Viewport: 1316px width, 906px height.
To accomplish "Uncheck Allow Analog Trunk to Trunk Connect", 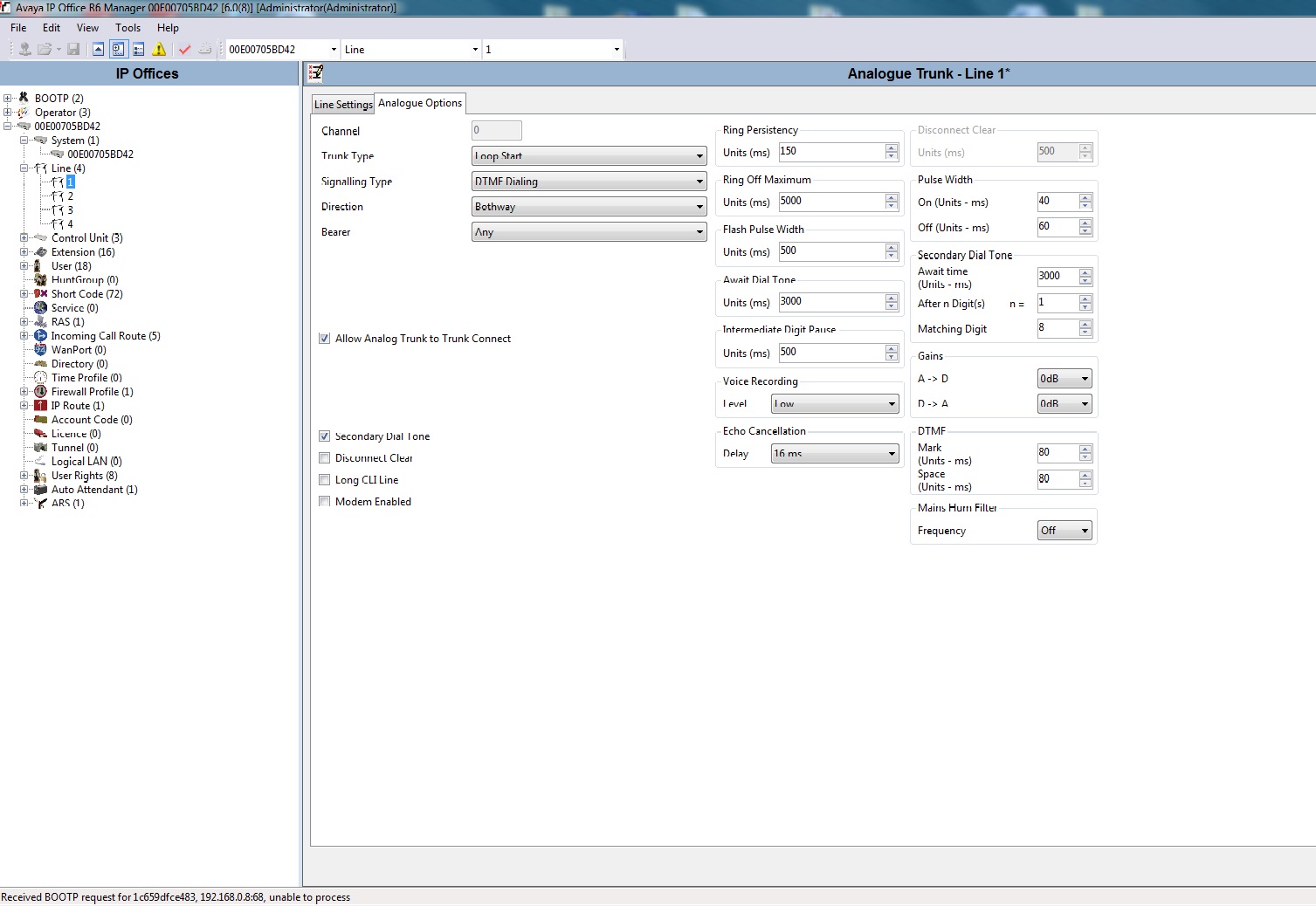I will point(324,339).
